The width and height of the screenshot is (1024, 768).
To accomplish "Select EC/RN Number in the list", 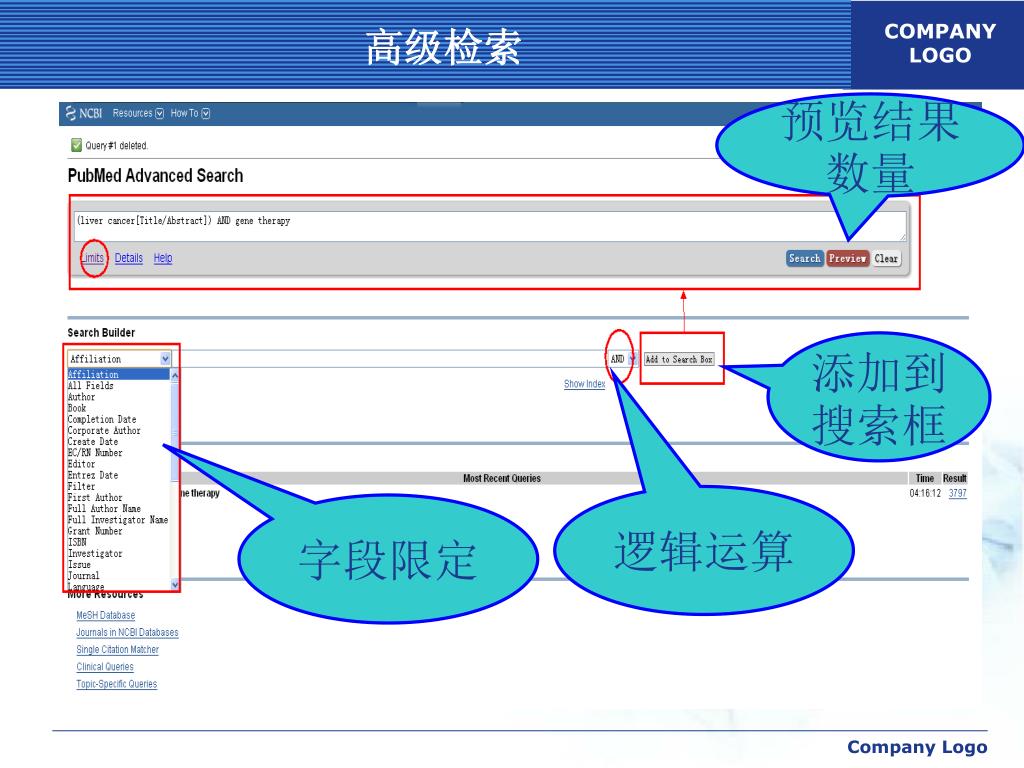I will 118,453.
